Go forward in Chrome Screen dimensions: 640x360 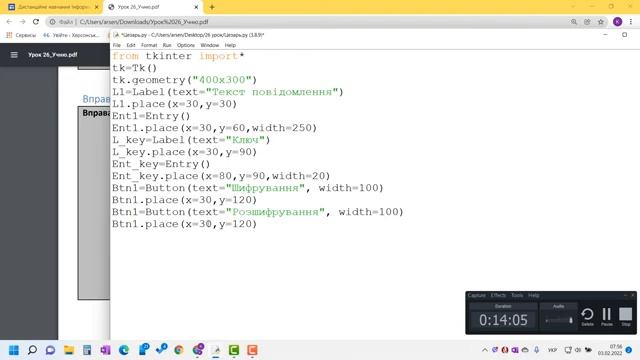pyautogui.click(x=22, y=22)
